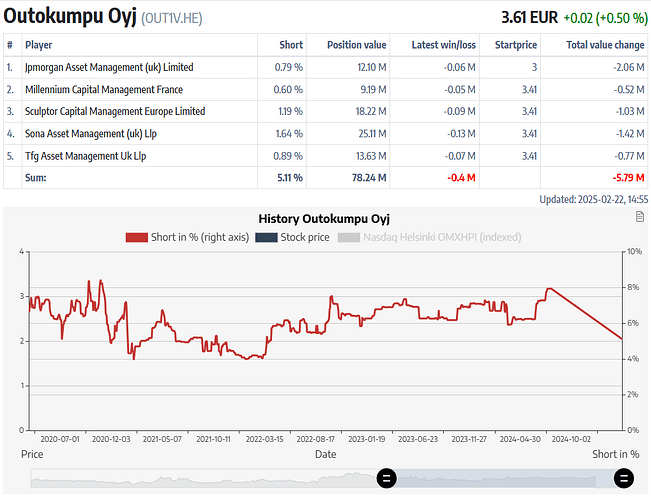The height and width of the screenshot is (500, 651).
Task: Click the grey OMXHPI legend swatch
Action: pos(349,238)
